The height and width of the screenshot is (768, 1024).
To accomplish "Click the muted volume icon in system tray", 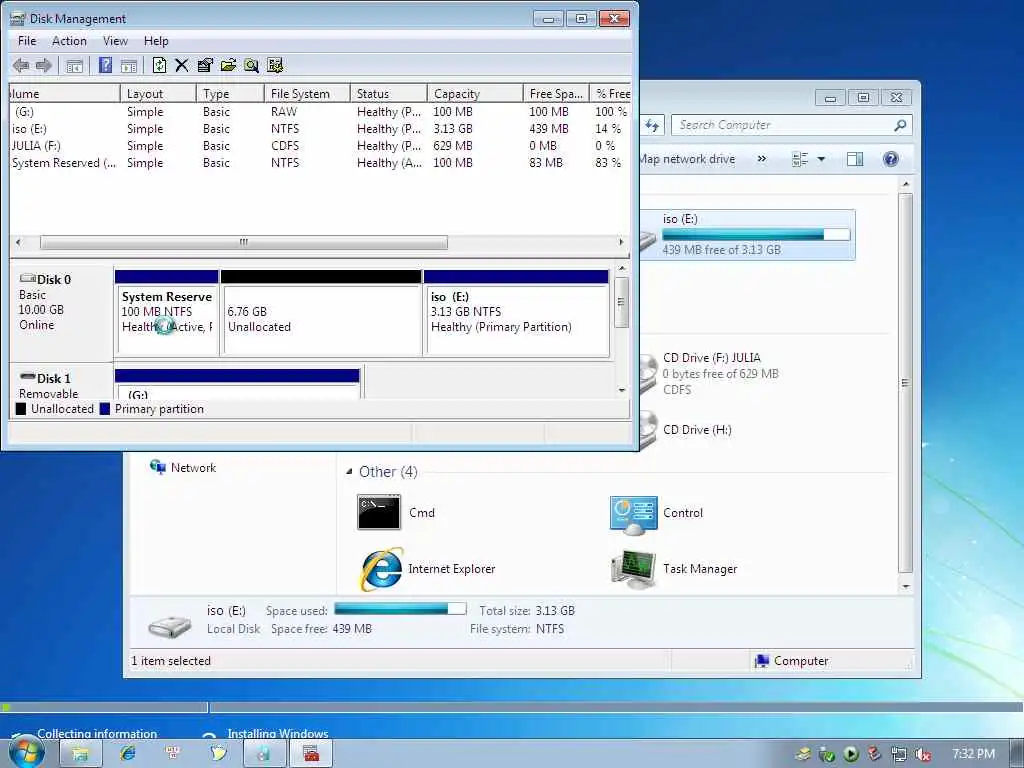I will click(923, 754).
